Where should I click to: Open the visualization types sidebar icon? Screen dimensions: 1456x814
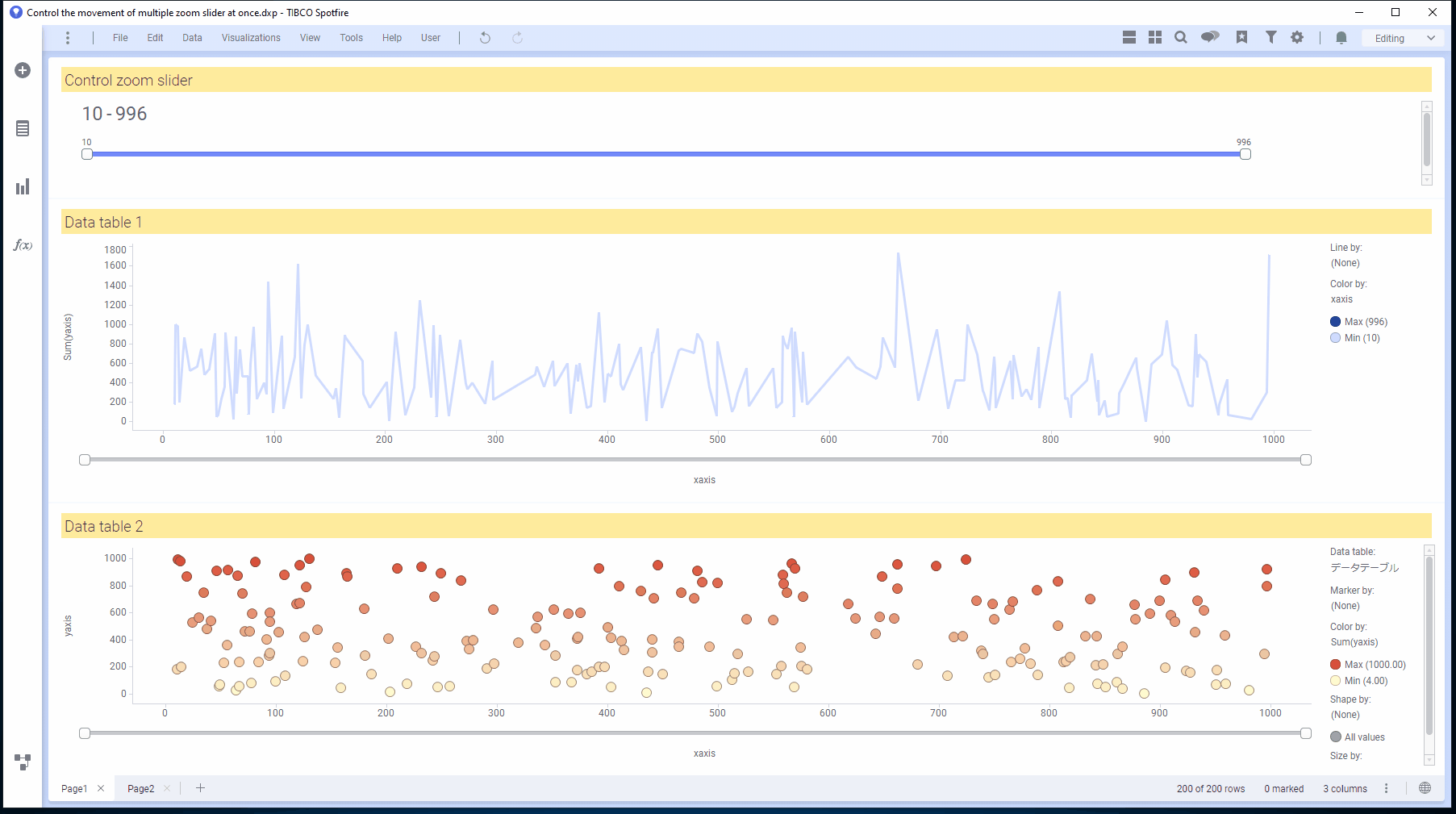tap(22, 186)
